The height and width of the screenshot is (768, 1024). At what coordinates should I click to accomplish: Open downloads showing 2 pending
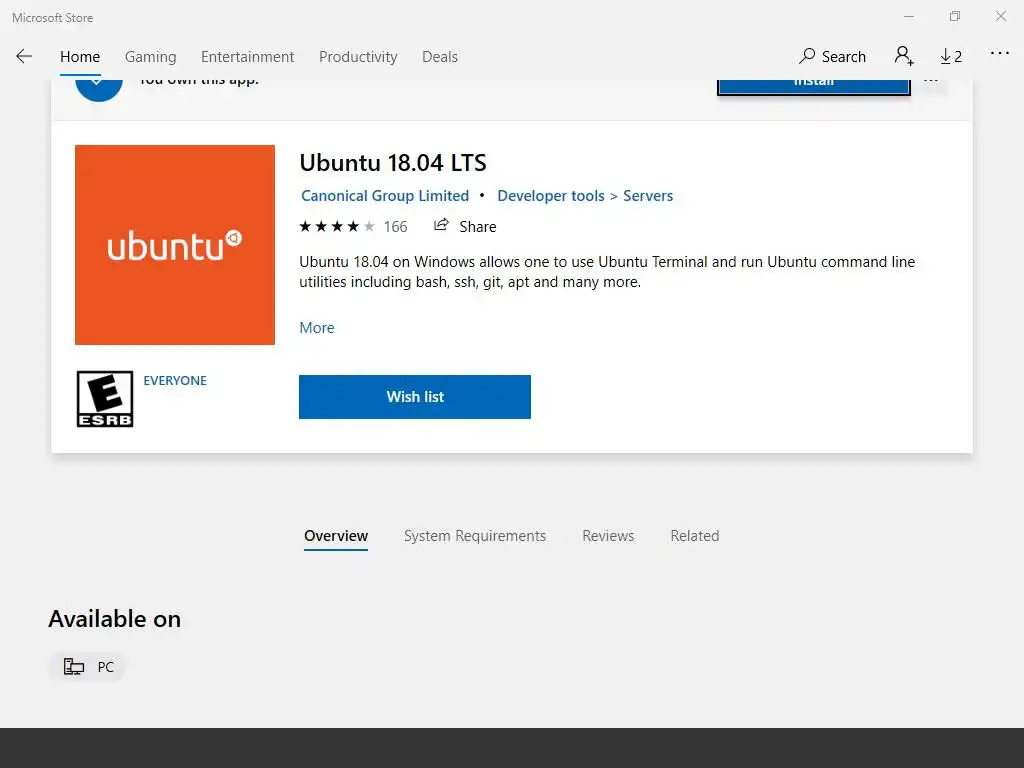click(x=951, y=57)
